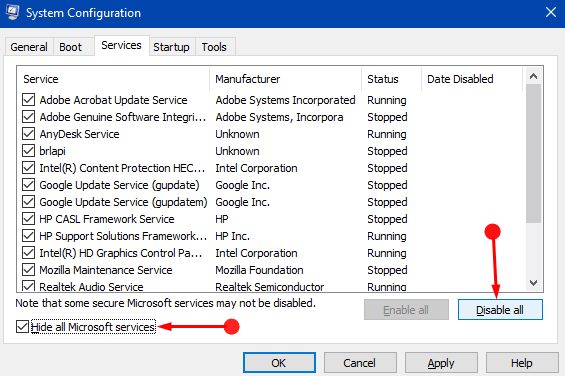Screen dimensions: 565x376
Task: Toggle Realtek Audio Service checkbox
Action: tap(28, 286)
